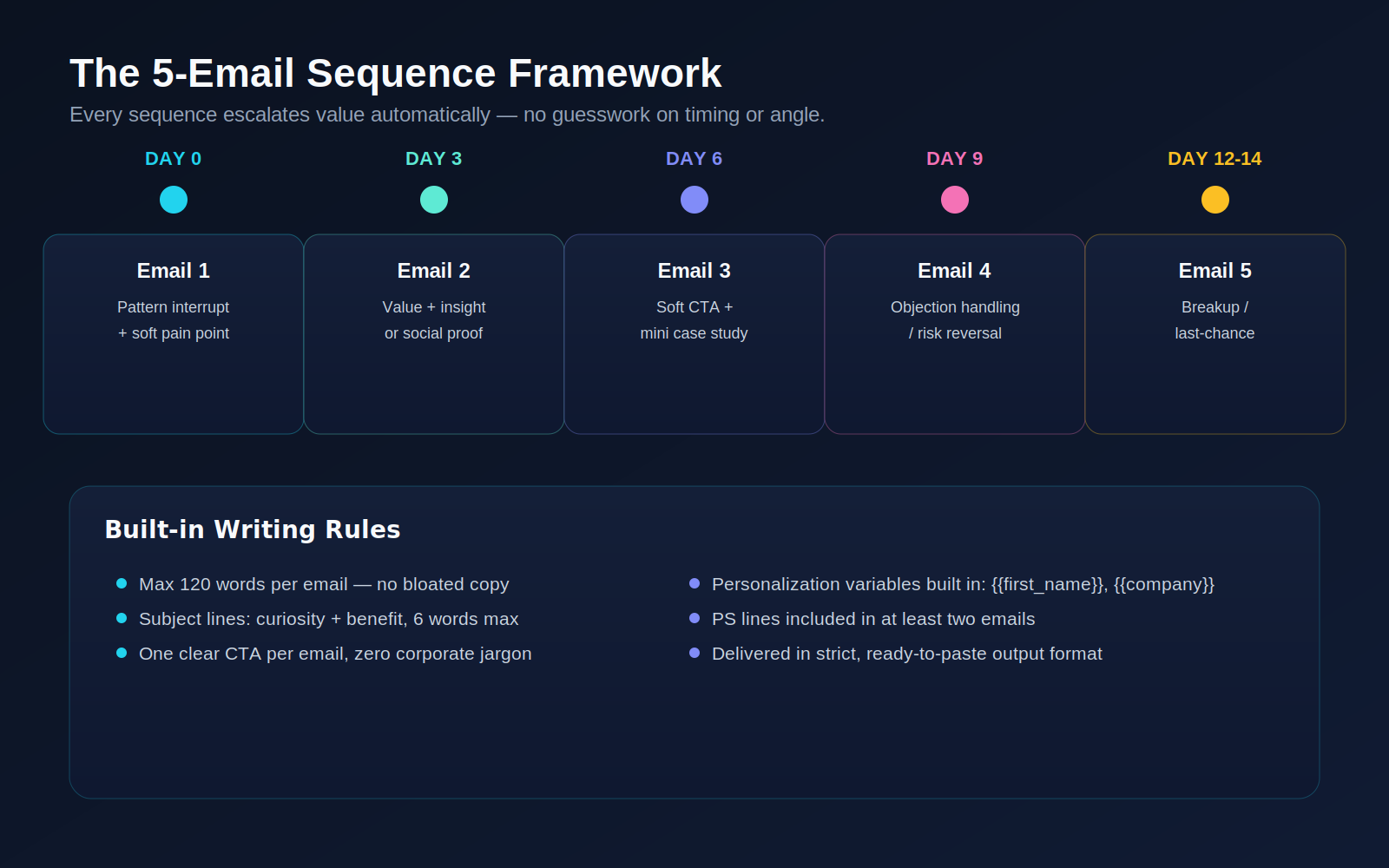The height and width of the screenshot is (868, 1389).
Task: Select the DAY 6 label
Action: pyautogui.click(x=694, y=159)
